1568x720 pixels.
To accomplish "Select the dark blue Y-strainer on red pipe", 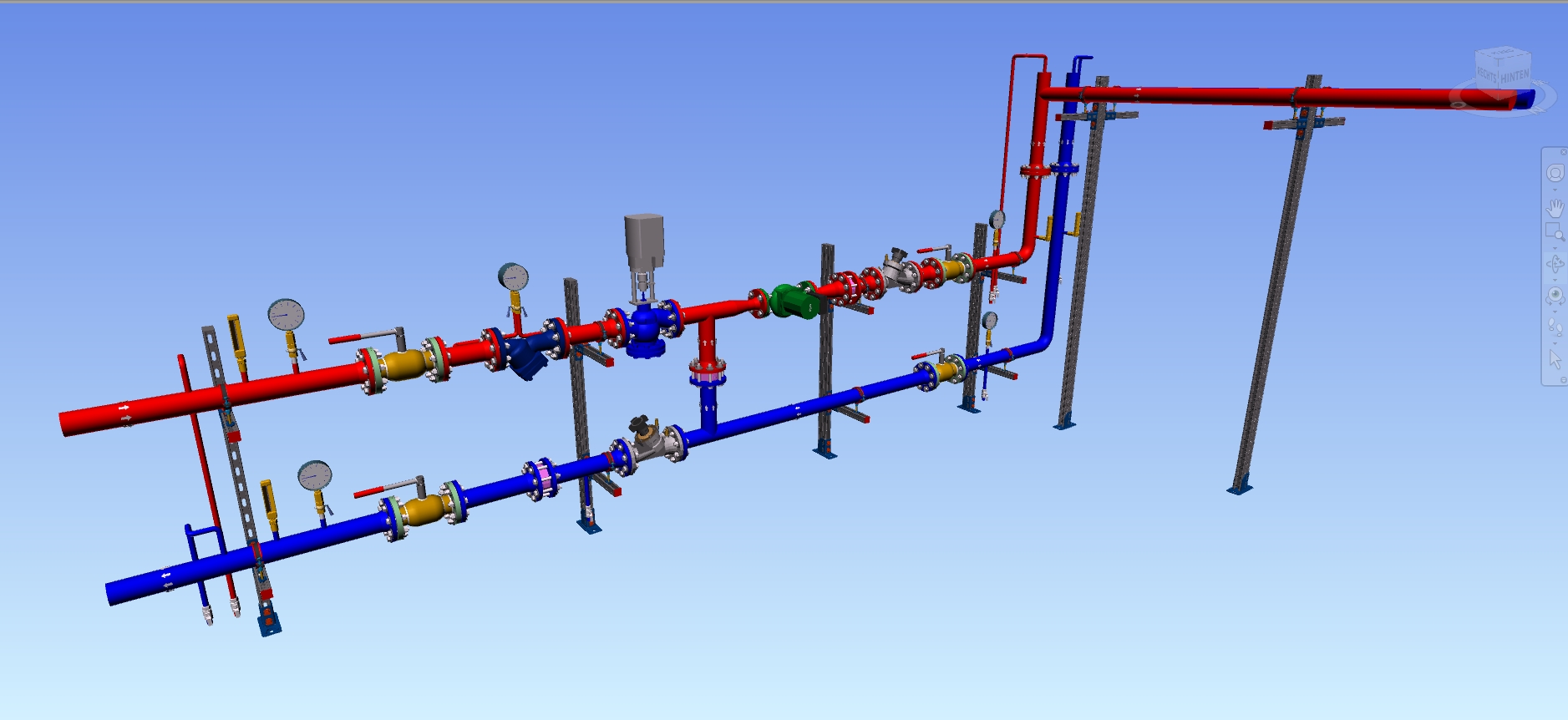I will click(526, 355).
